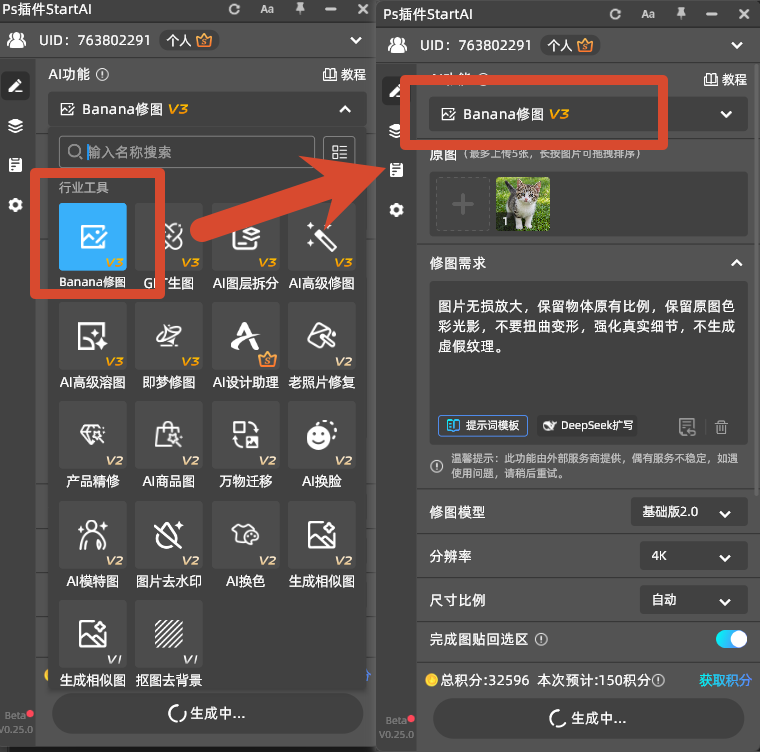Image resolution: width=760 pixels, height=752 pixels.
Task: Pin the right StartAI panel
Action: 681,14
